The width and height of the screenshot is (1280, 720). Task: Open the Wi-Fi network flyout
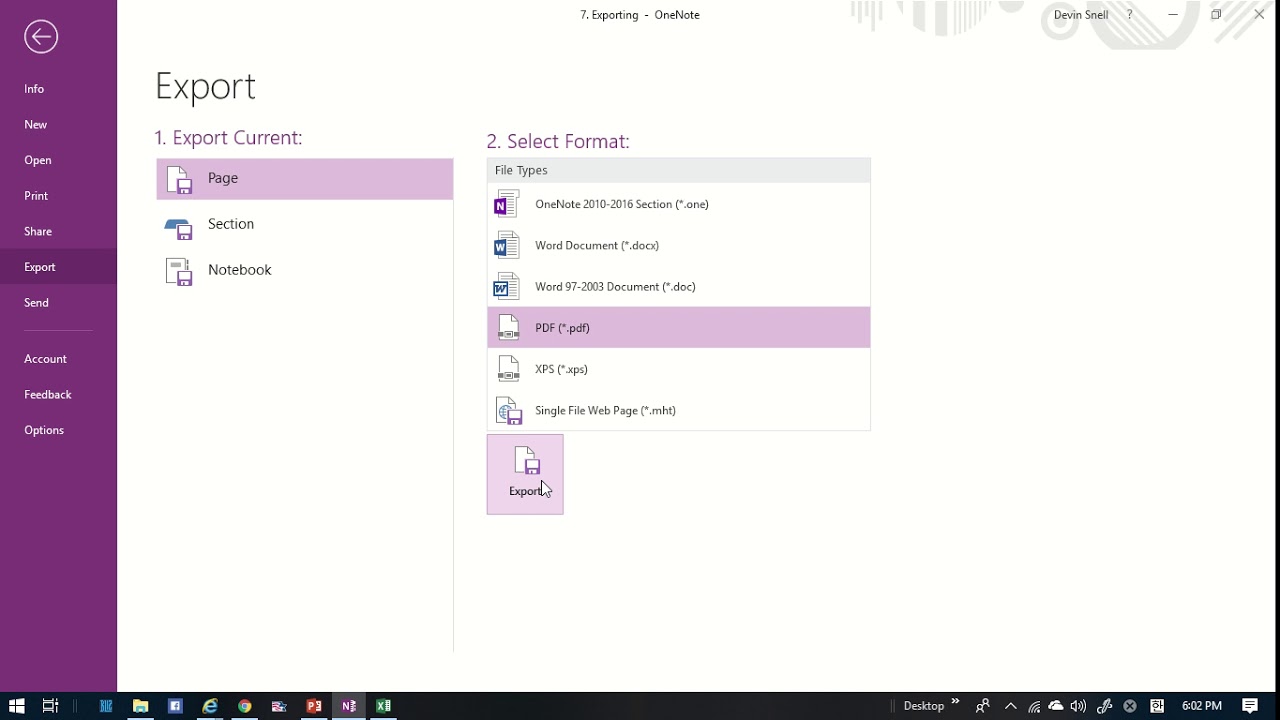(1034, 706)
